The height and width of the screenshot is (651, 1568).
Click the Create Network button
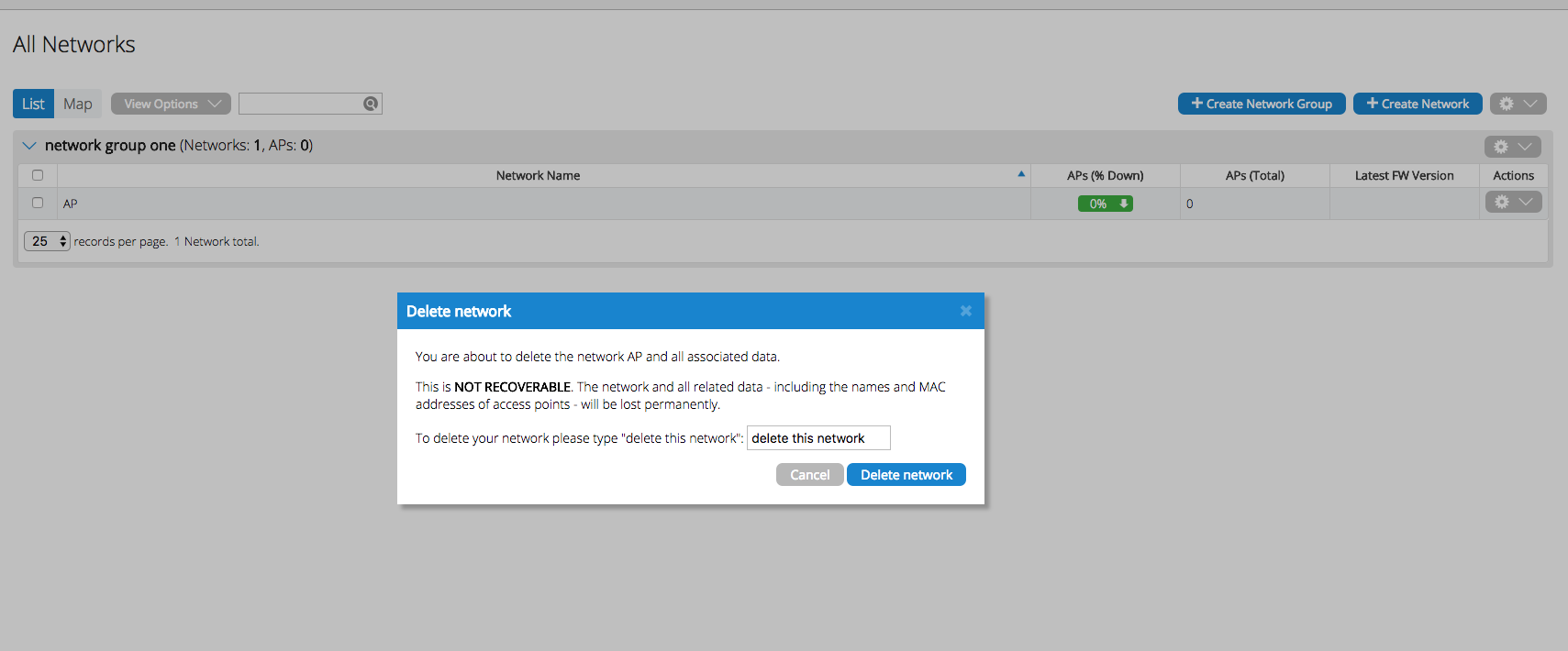coord(1417,104)
